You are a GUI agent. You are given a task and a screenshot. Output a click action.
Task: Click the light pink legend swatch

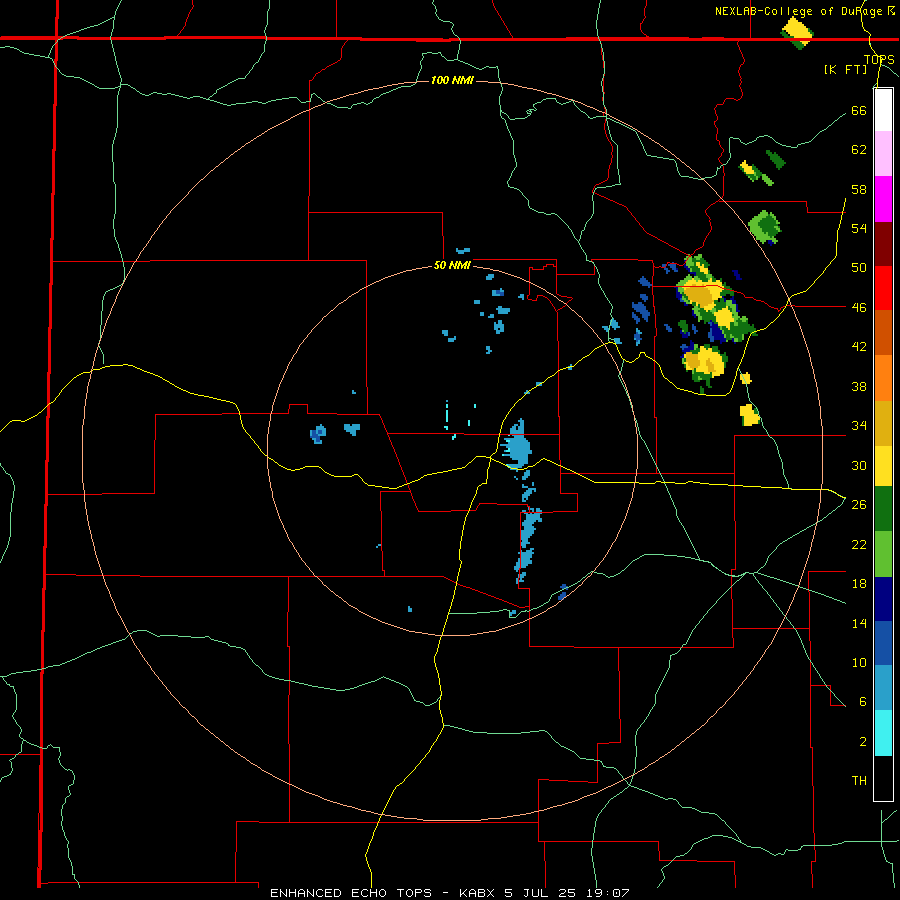pyautogui.click(x=883, y=154)
